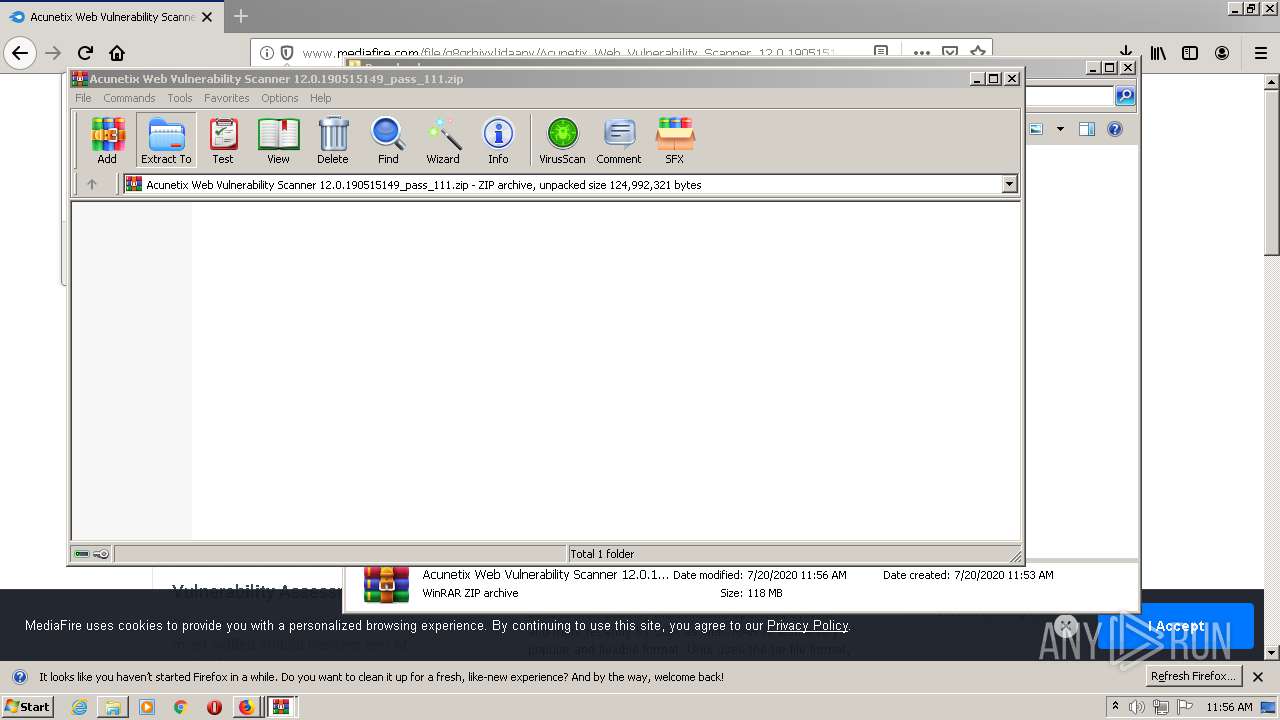This screenshot has width=1280, height=720.
Task: Reload the Firefox page
Action: click(x=85, y=53)
